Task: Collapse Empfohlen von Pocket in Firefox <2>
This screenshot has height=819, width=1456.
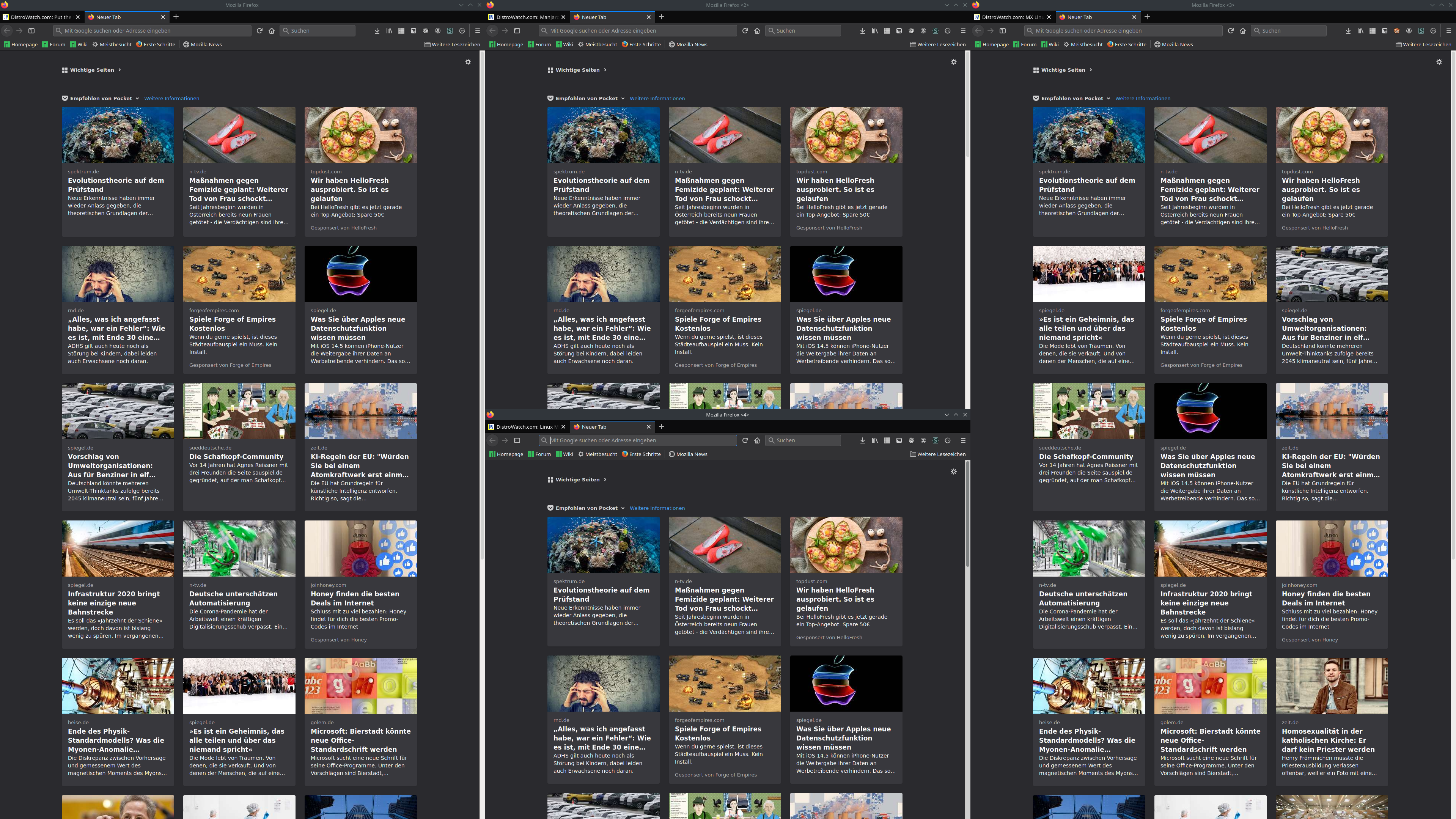Action: [x=623, y=98]
